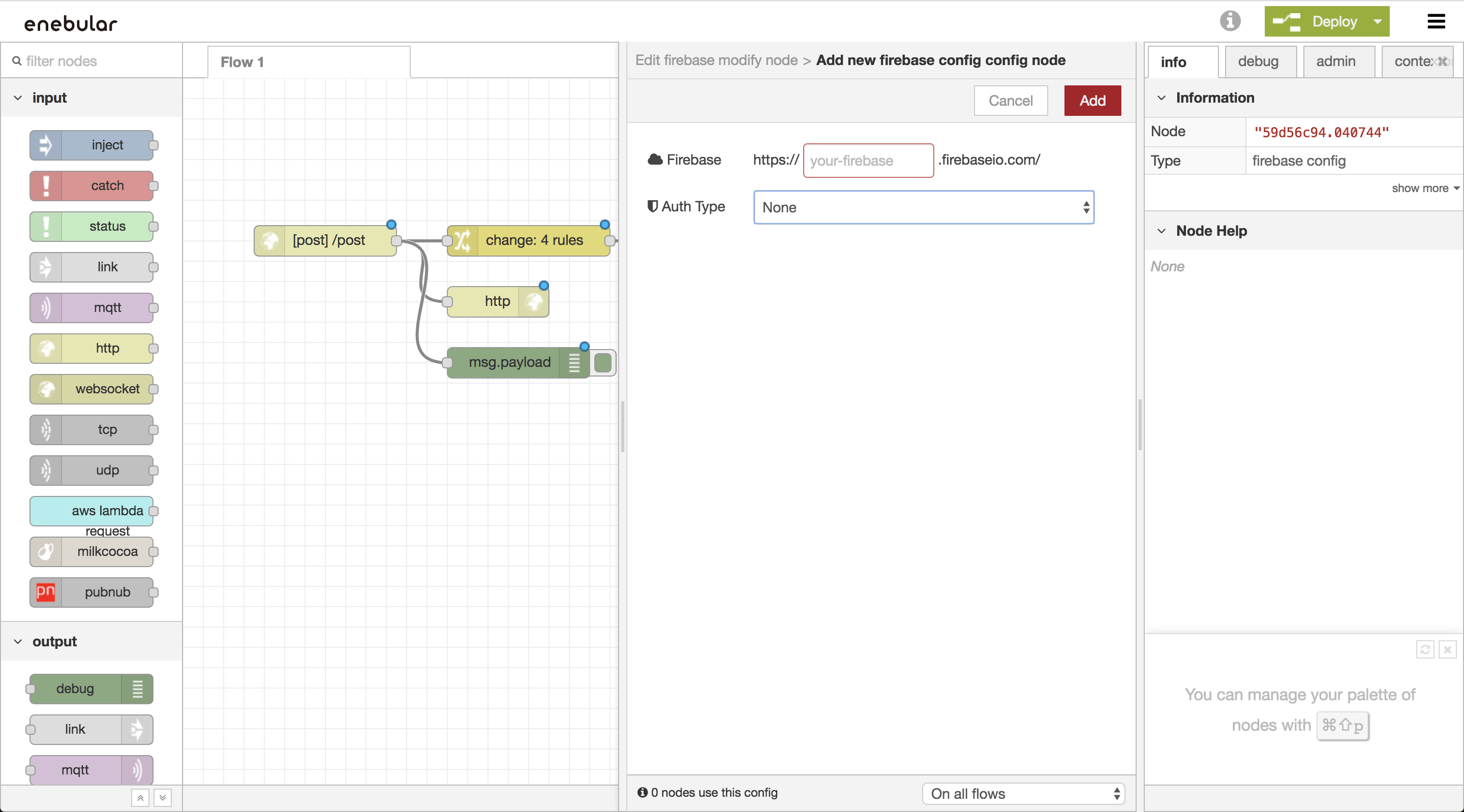Select the websocket node
The width and height of the screenshot is (1464, 812).
91,389
